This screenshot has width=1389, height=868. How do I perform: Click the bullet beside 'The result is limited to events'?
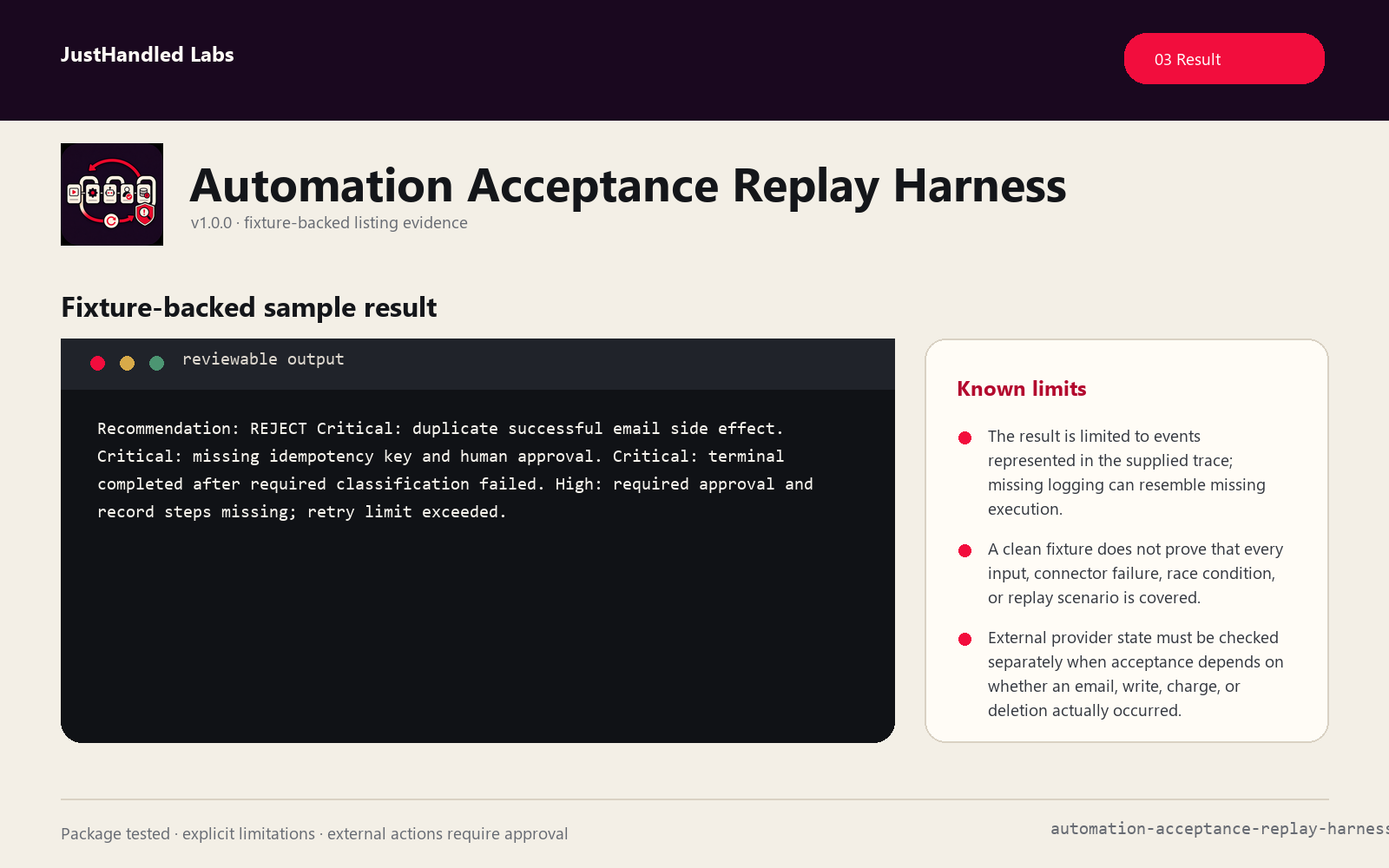coord(964,437)
